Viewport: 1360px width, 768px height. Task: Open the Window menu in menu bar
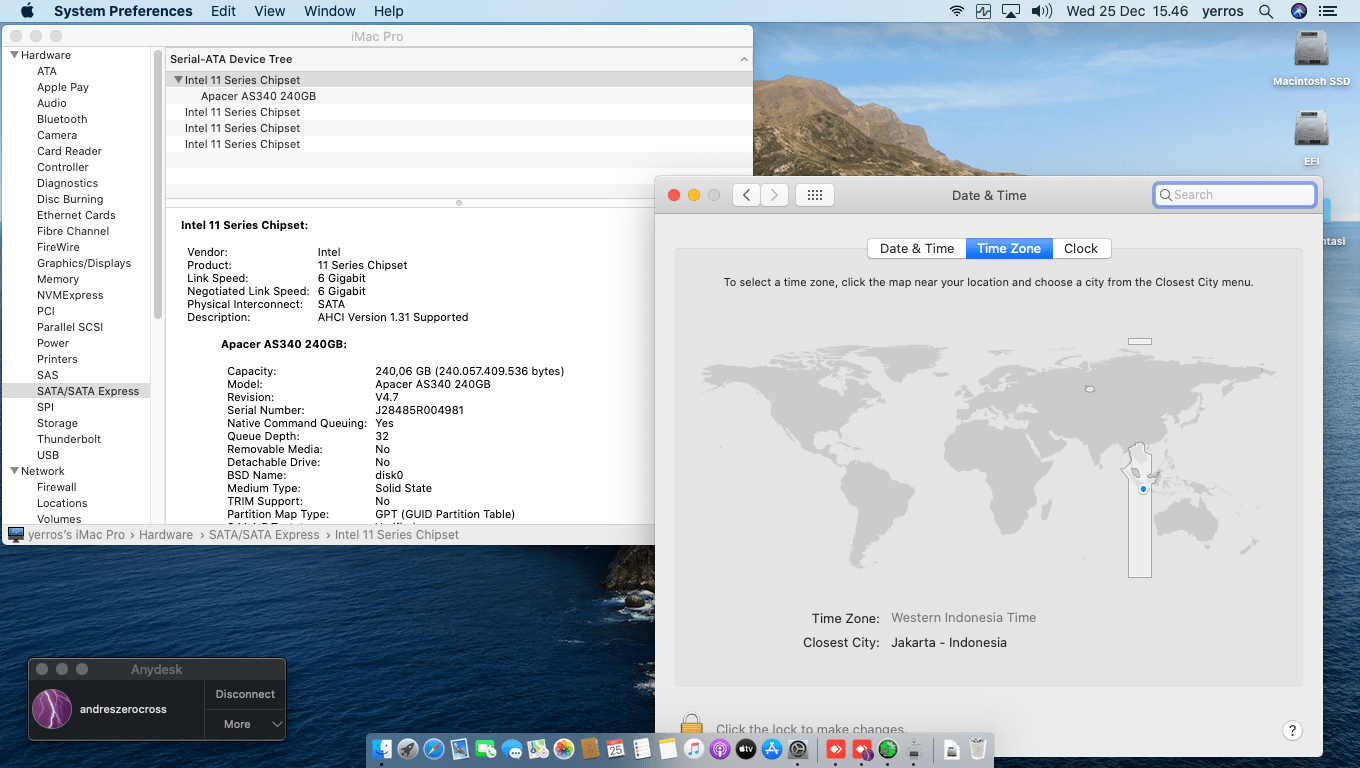coord(329,11)
